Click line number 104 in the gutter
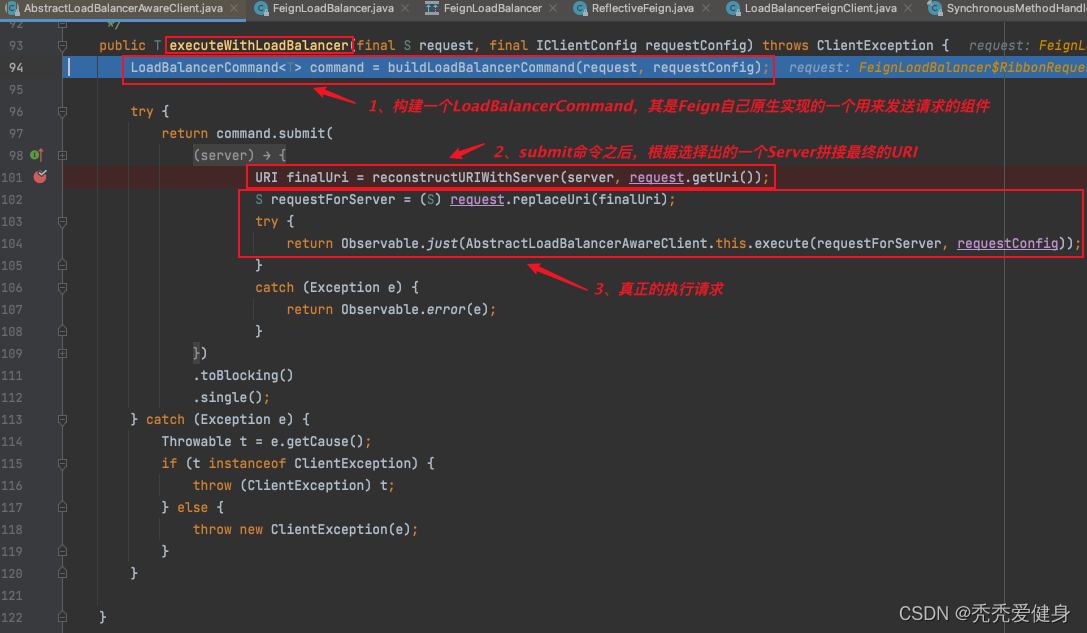Image resolution: width=1087 pixels, height=633 pixels. click(12, 243)
